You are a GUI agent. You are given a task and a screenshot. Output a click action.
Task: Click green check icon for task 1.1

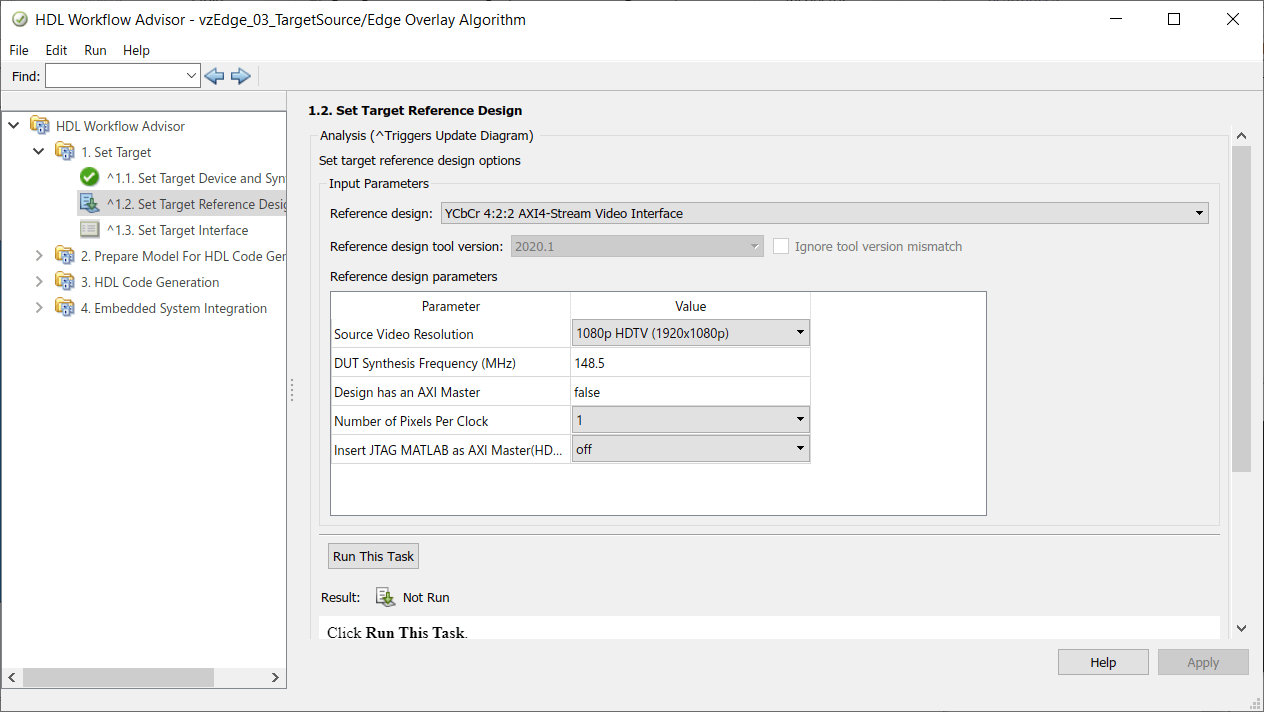pyautogui.click(x=89, y=178)
